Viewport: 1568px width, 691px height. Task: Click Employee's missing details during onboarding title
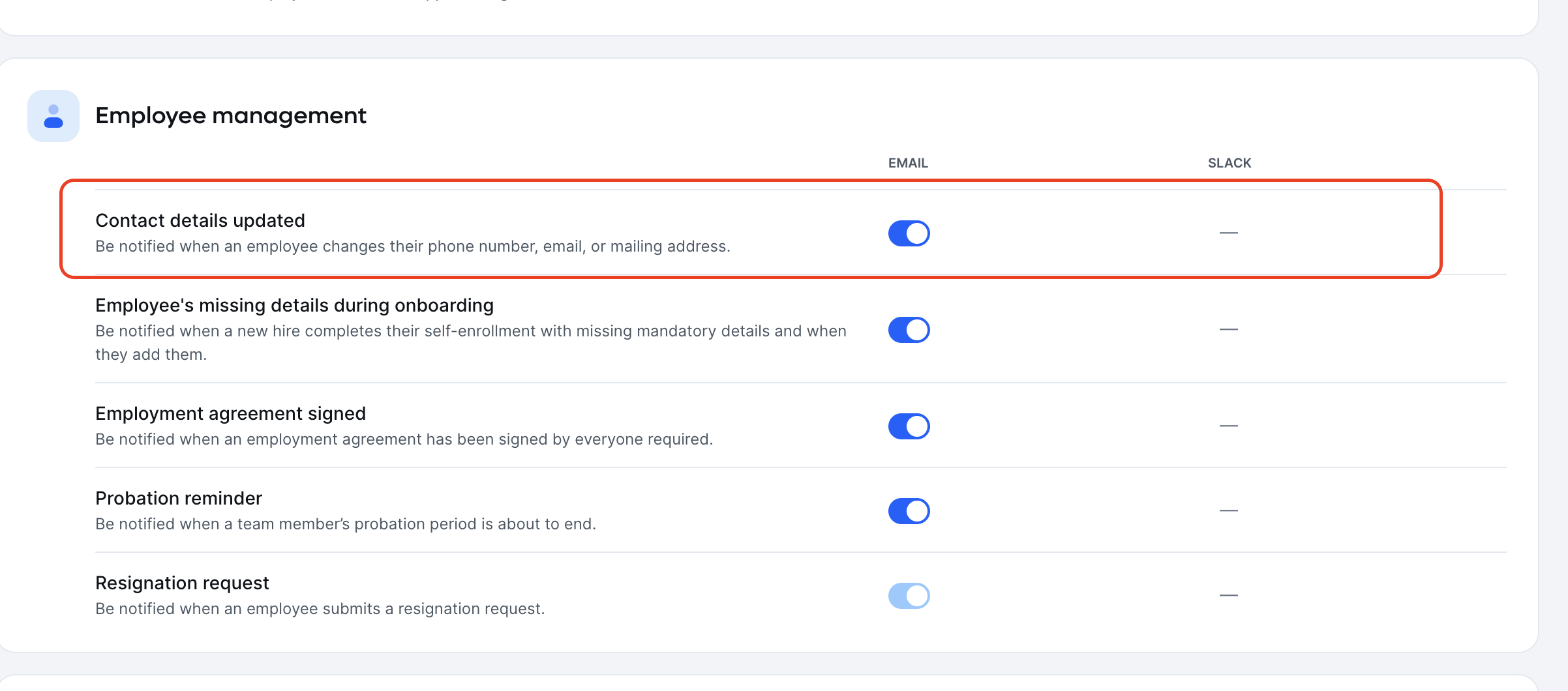tap(294, 305)
